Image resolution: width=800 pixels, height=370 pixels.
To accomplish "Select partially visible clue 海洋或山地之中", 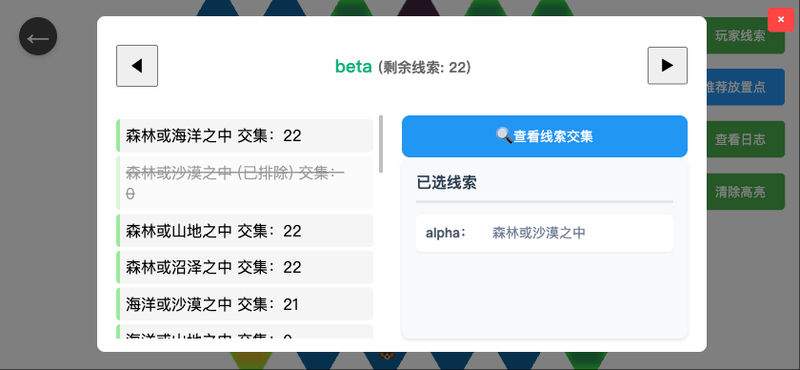I will point(245,332).
